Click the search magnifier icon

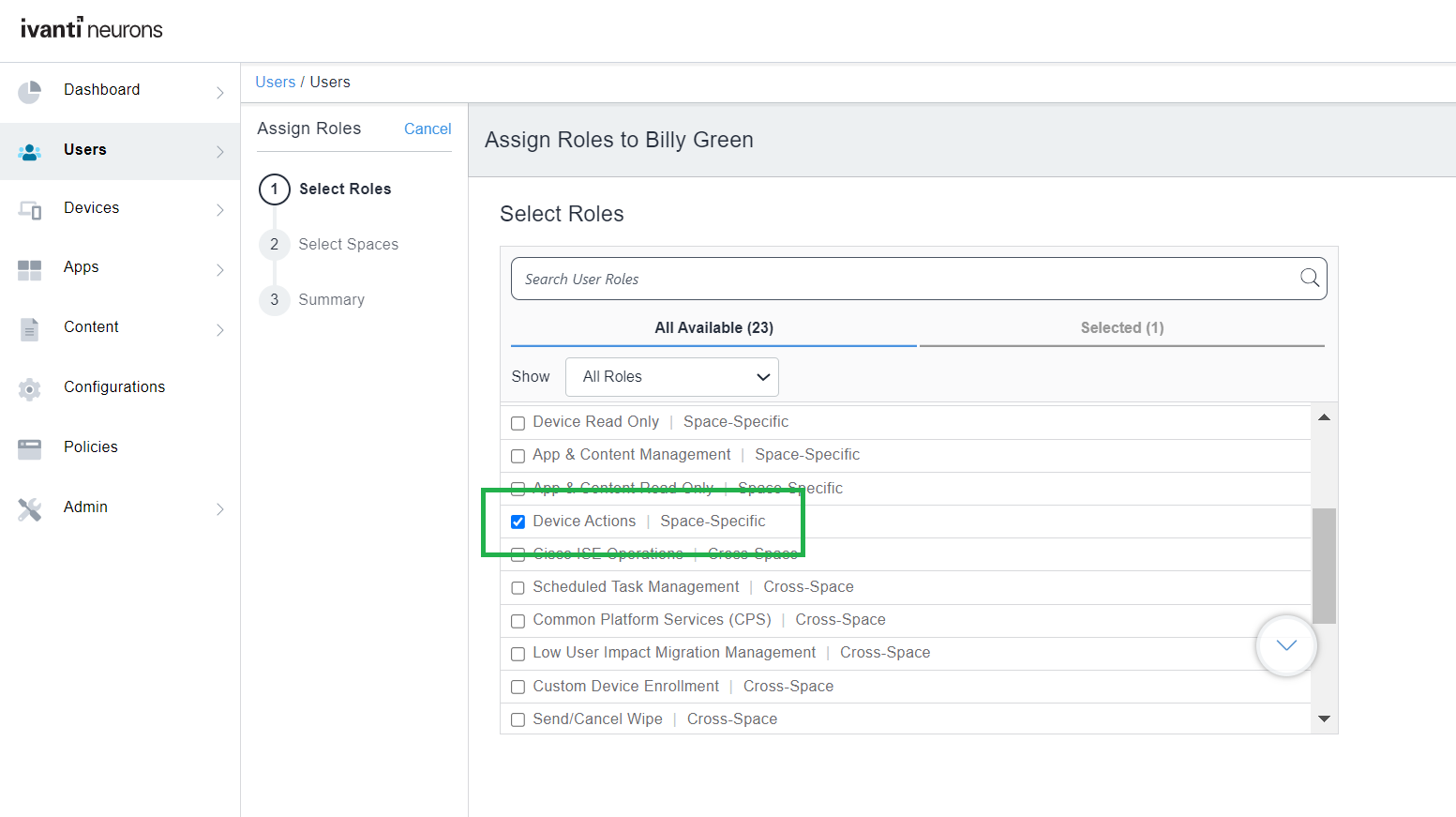(1309, 278)
